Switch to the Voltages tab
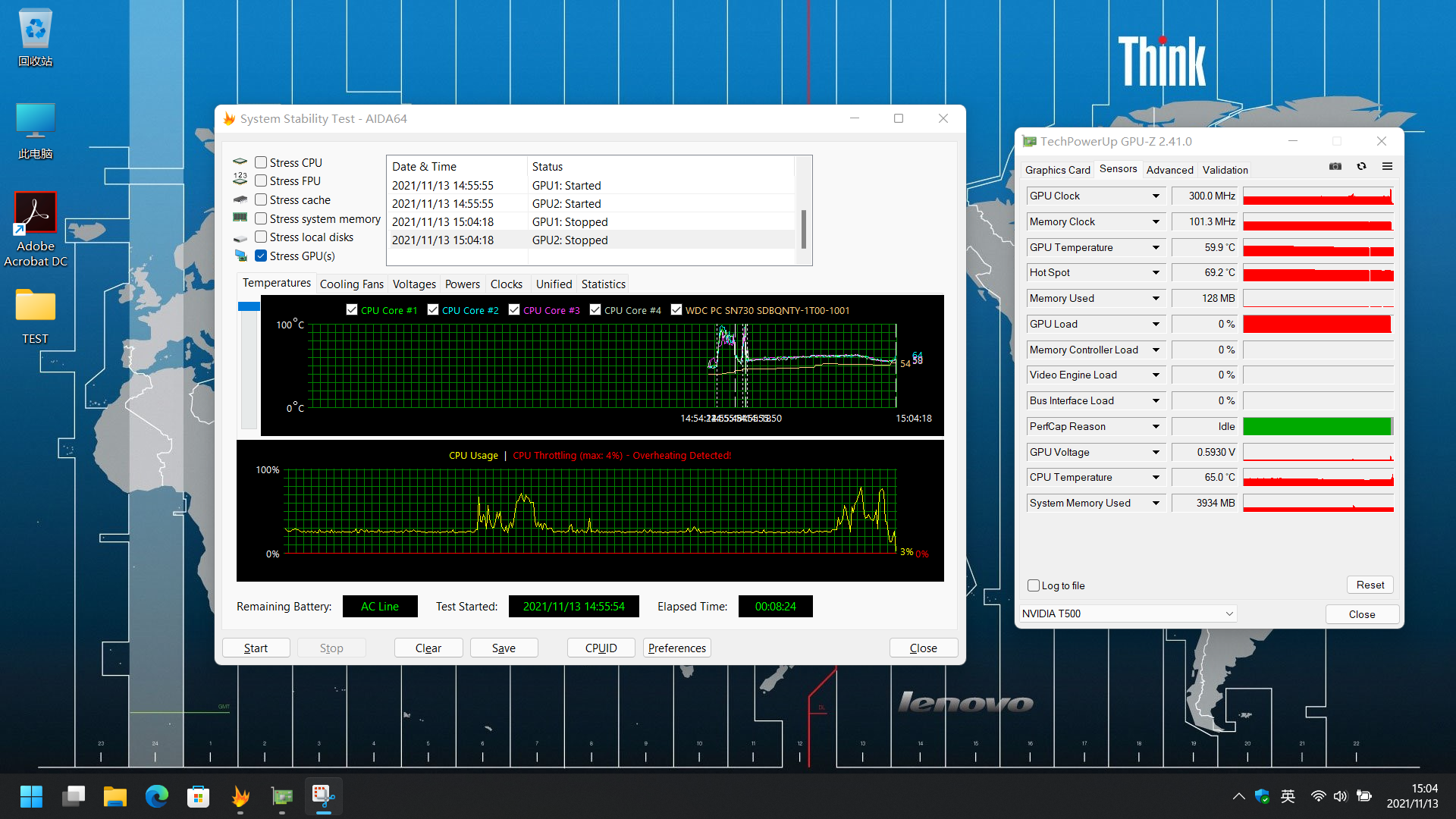1456x819 pixels. [x=414, y=284]
